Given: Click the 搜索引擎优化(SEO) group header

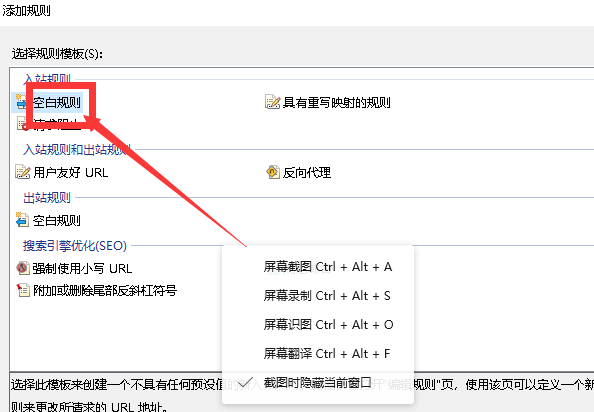Looking at the screenshot, I should 75,245.
